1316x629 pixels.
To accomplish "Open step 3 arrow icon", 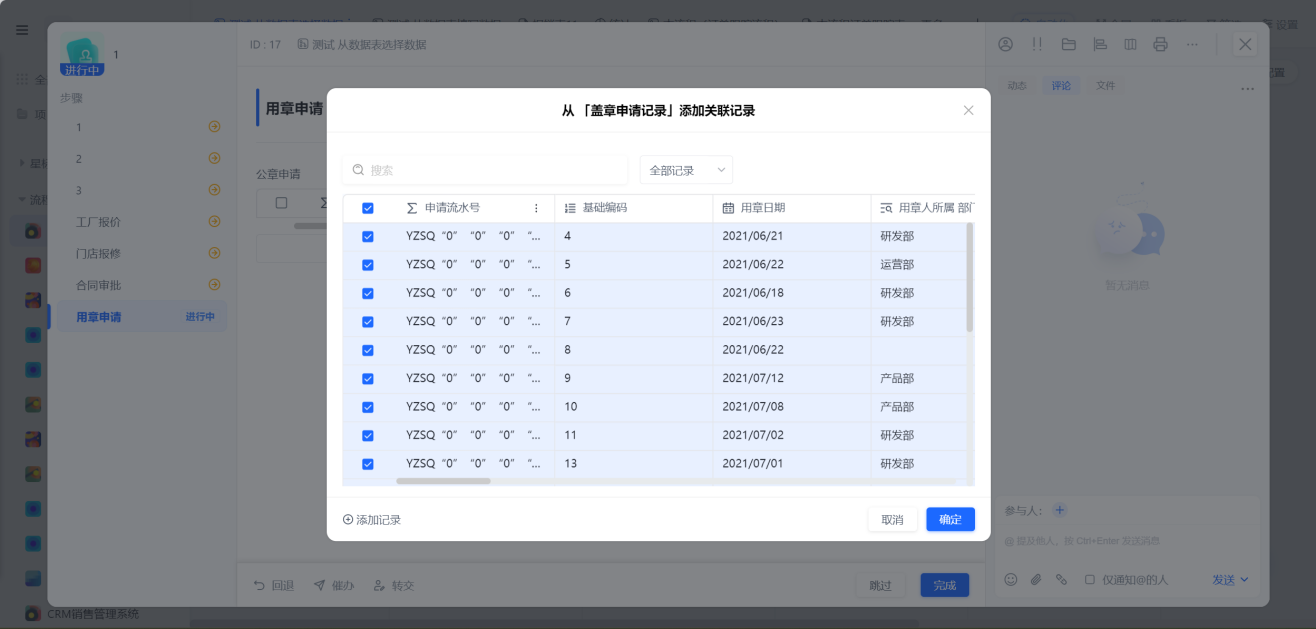I will pos(214,190).
